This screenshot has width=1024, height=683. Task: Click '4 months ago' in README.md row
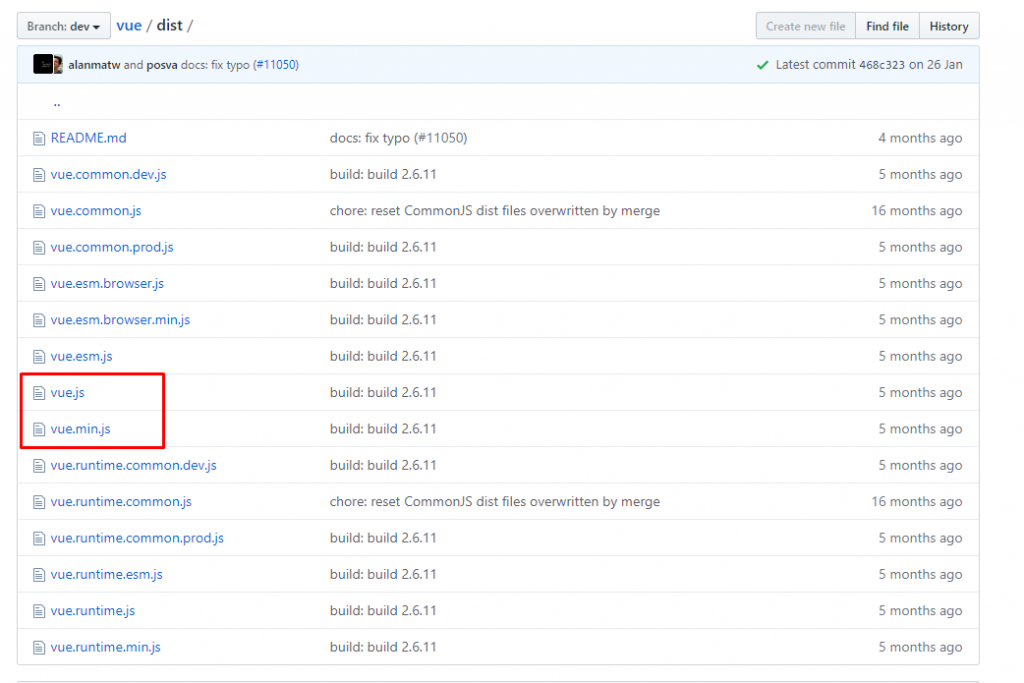coord(920,138)
